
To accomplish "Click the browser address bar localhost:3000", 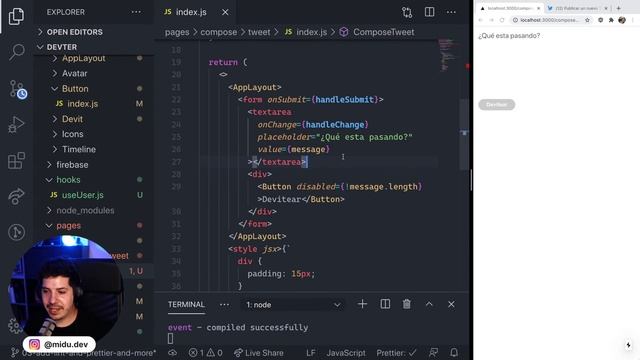I will pyautogui.click(x=549, y=20).
